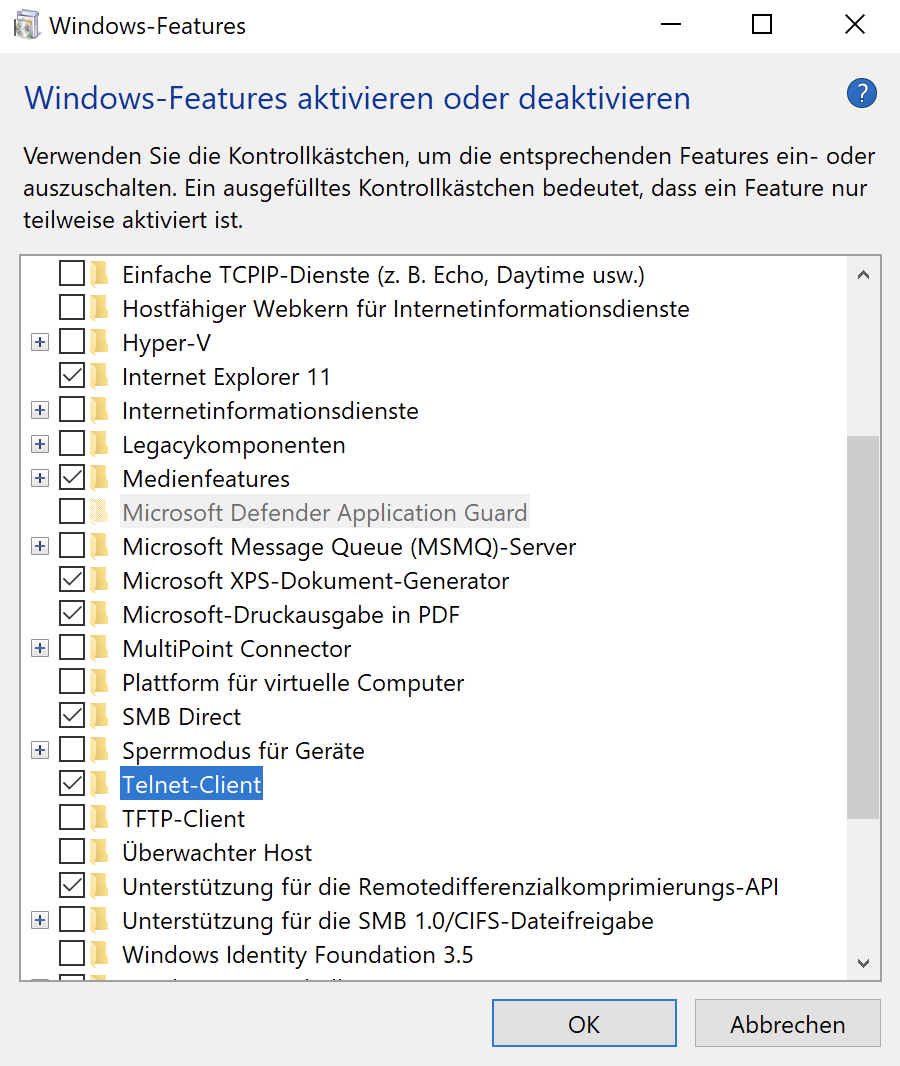Image resolution: width=900 pixels, height=1066 pixels.
Task: Uncheck the Telnet-Client checkbox
Action: click(x=72, y=783)
